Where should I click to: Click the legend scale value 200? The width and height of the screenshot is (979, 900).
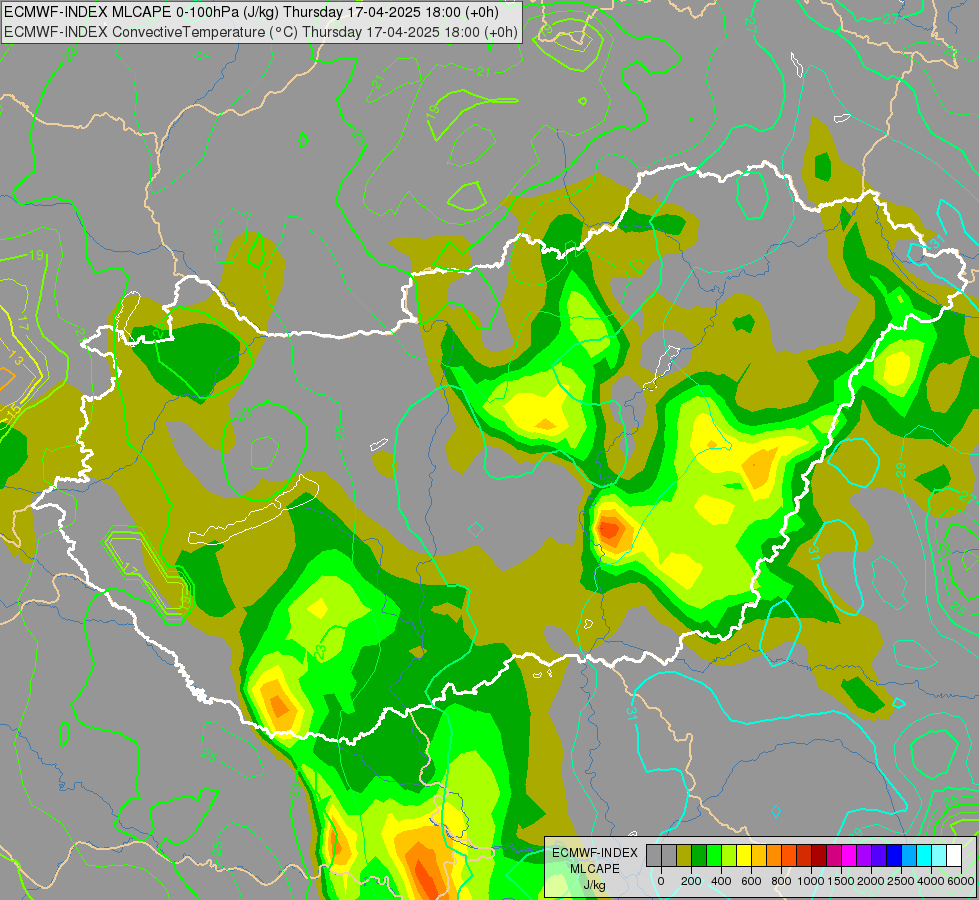[x=691, y=881]
